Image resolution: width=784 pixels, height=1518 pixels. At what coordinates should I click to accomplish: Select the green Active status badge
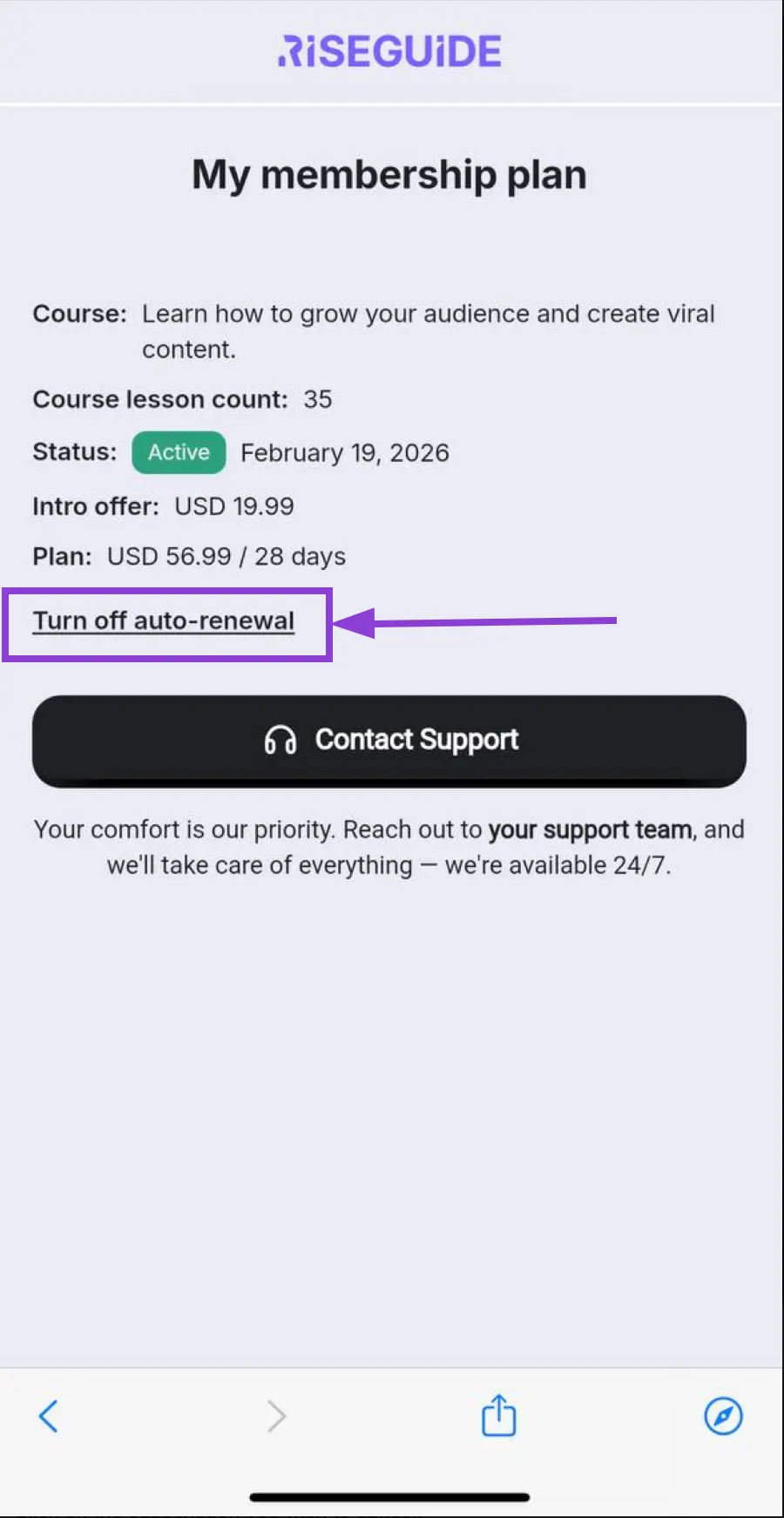point(179,452)
